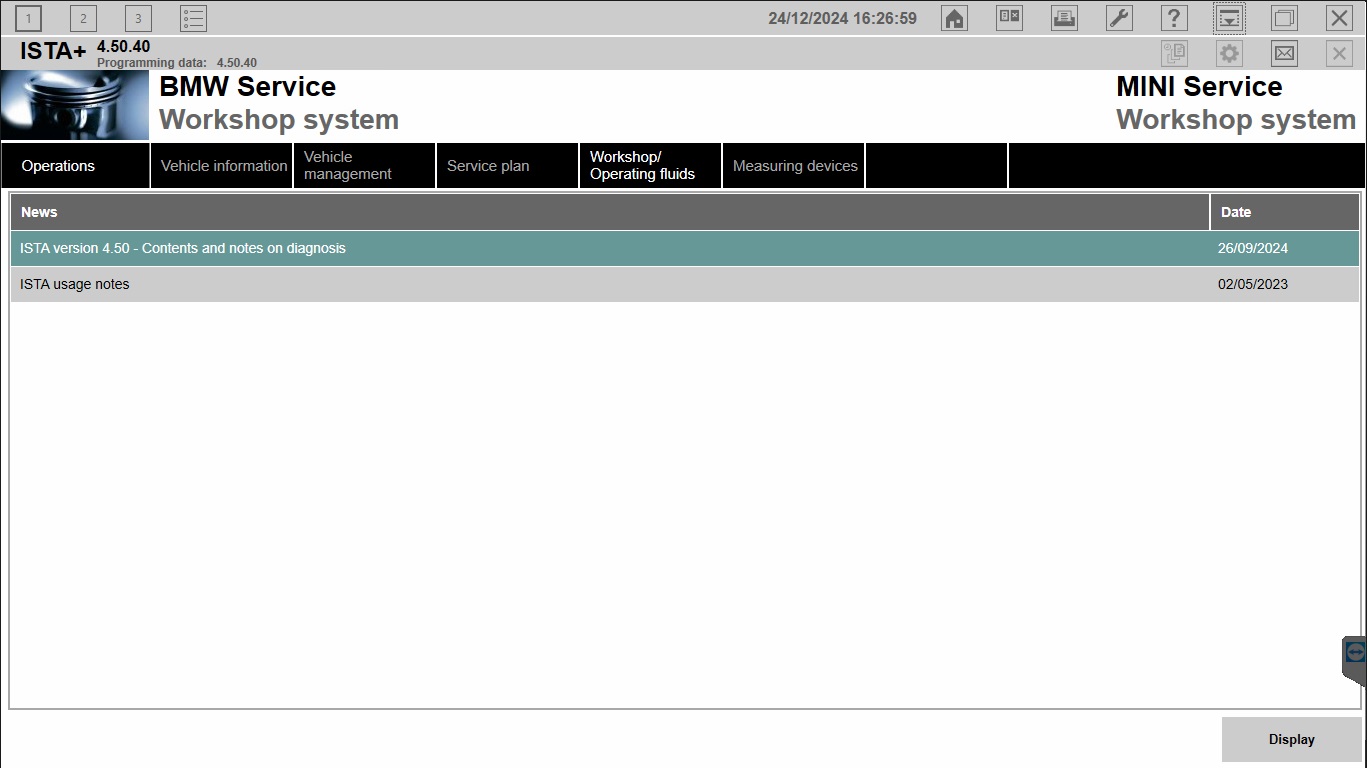Open the printer icon on the toolbar
This screenshot has height=768, width=1367.
[x=1064, y=17]
